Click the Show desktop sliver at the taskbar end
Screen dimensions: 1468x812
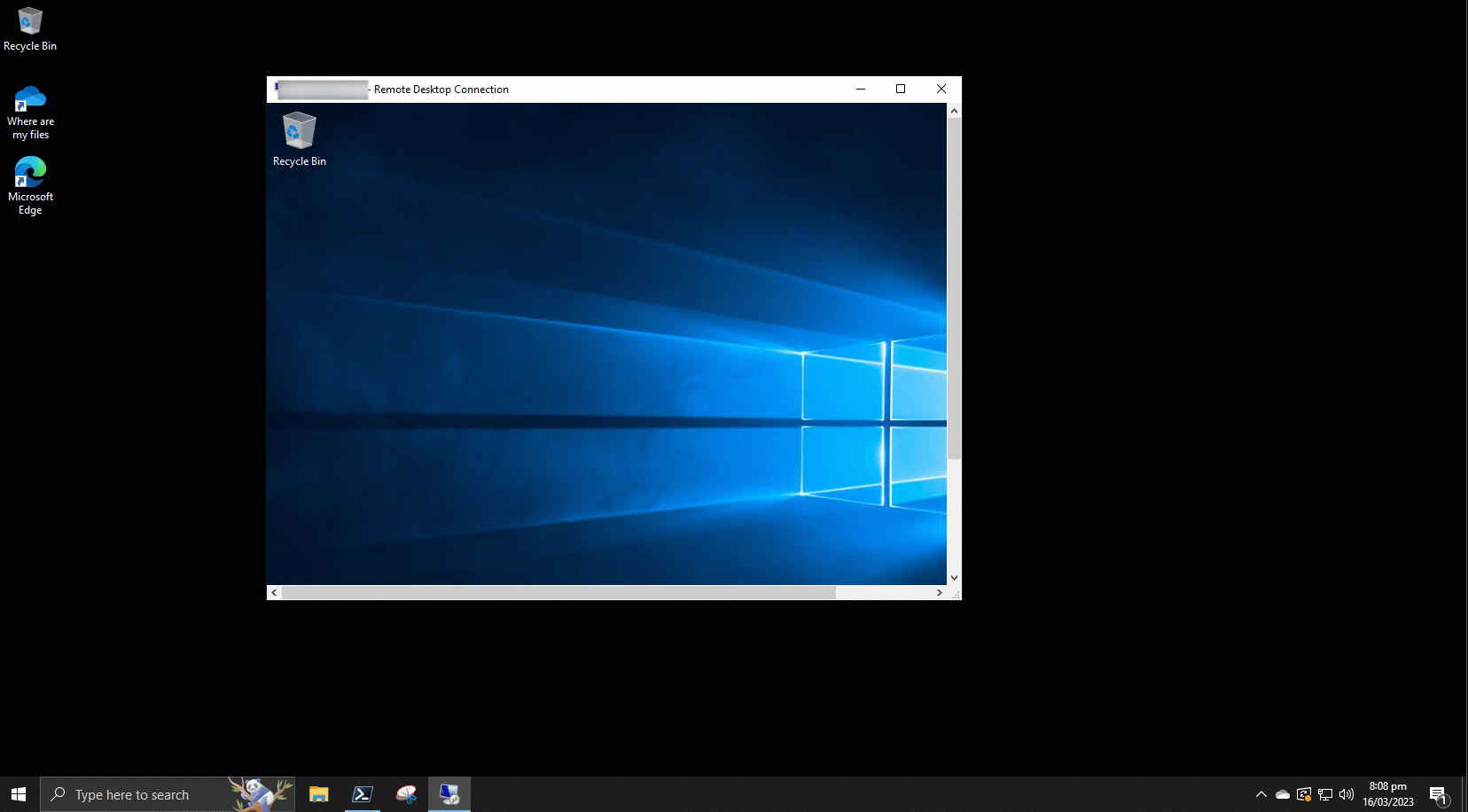pyautogui.click(x=1464, y=794)
